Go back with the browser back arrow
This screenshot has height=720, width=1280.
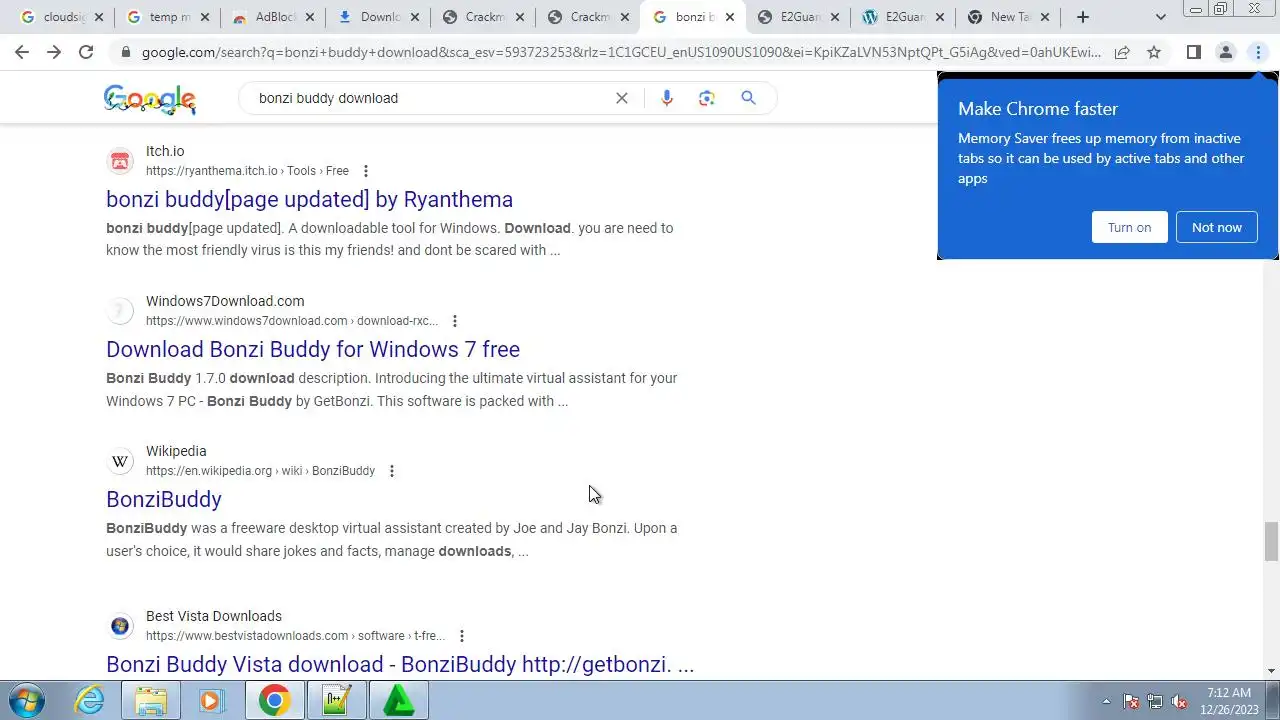22,52
